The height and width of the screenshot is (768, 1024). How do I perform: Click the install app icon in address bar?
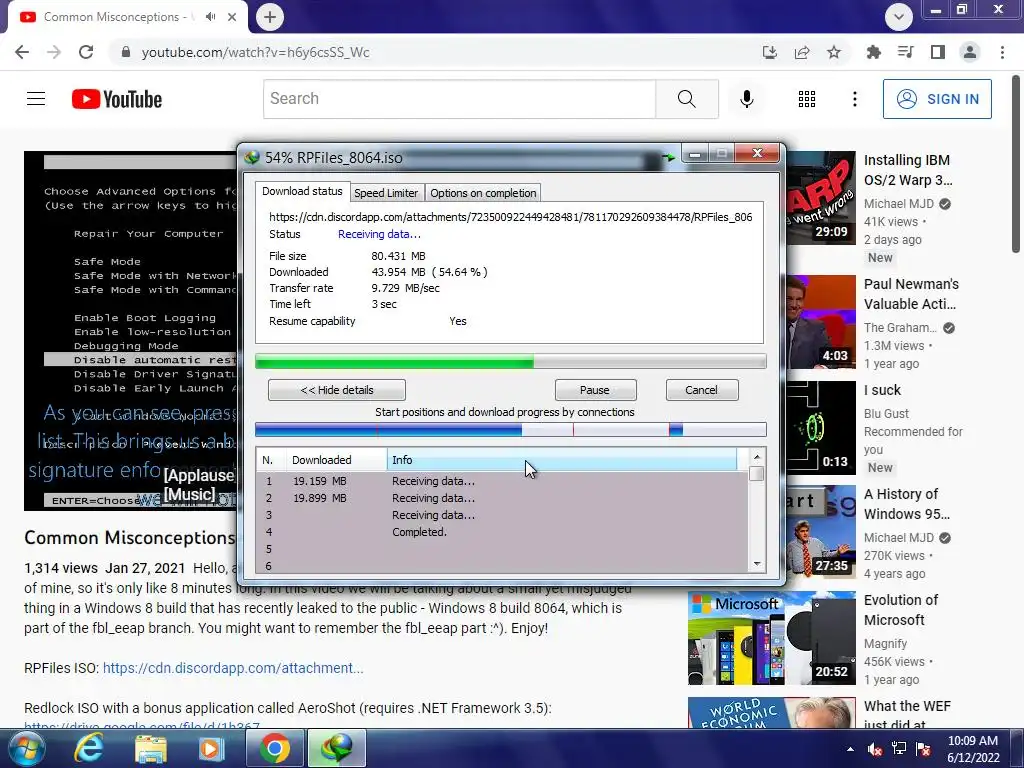770,52
